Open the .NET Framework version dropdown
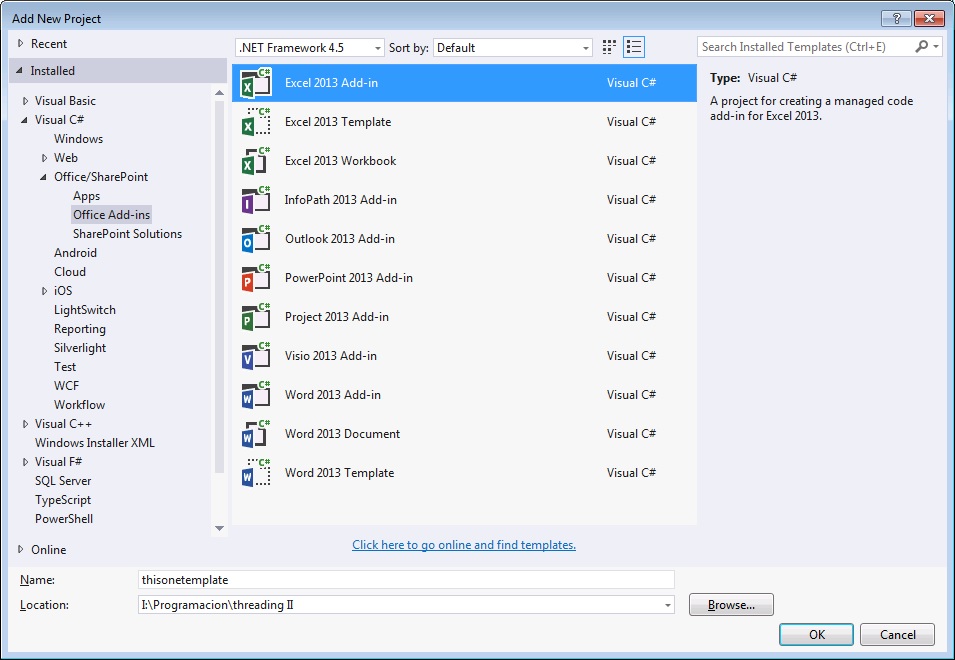Image resolution: width=955 pixels, height=660 pixels. 309,47
